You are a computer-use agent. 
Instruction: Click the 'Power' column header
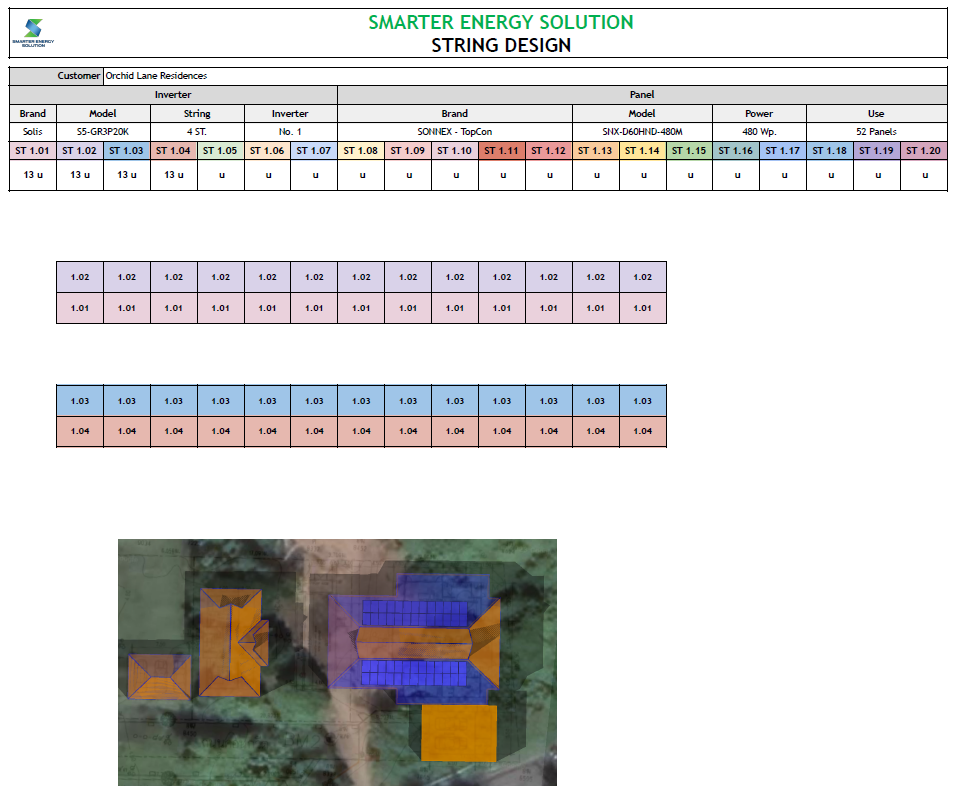tap(759, 114)
